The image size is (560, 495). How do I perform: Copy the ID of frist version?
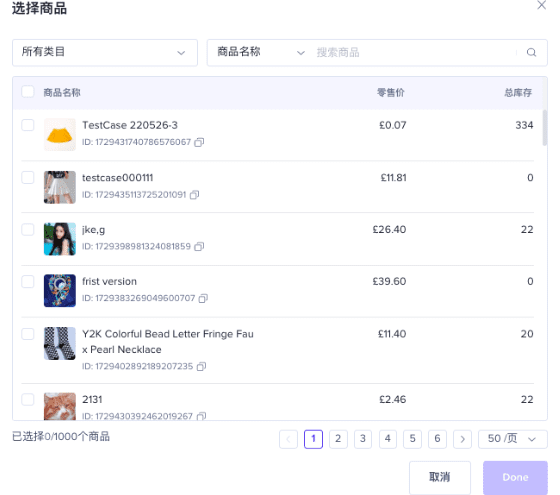tap(203, 298)
